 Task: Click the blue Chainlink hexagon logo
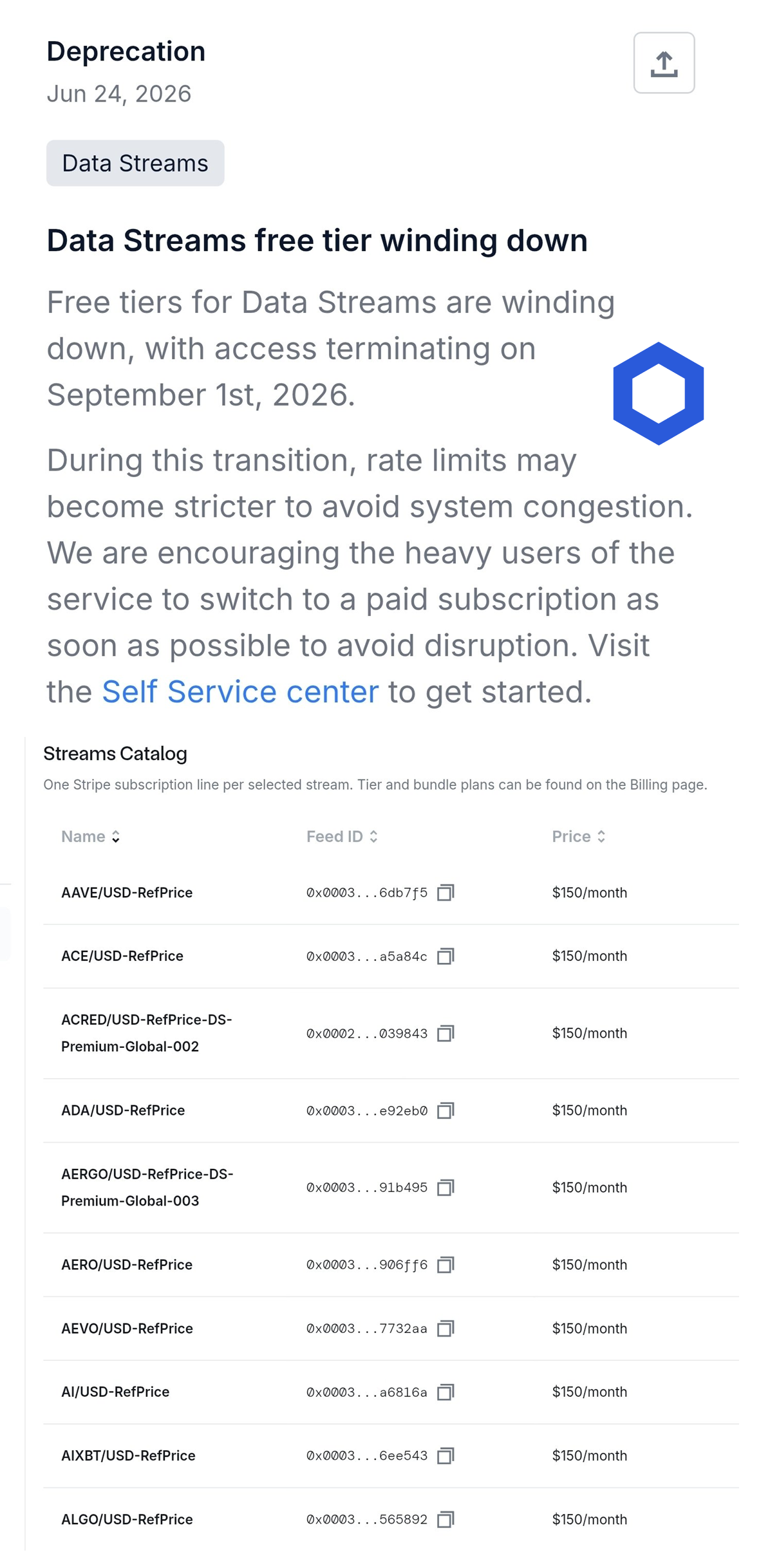(658, 393)
